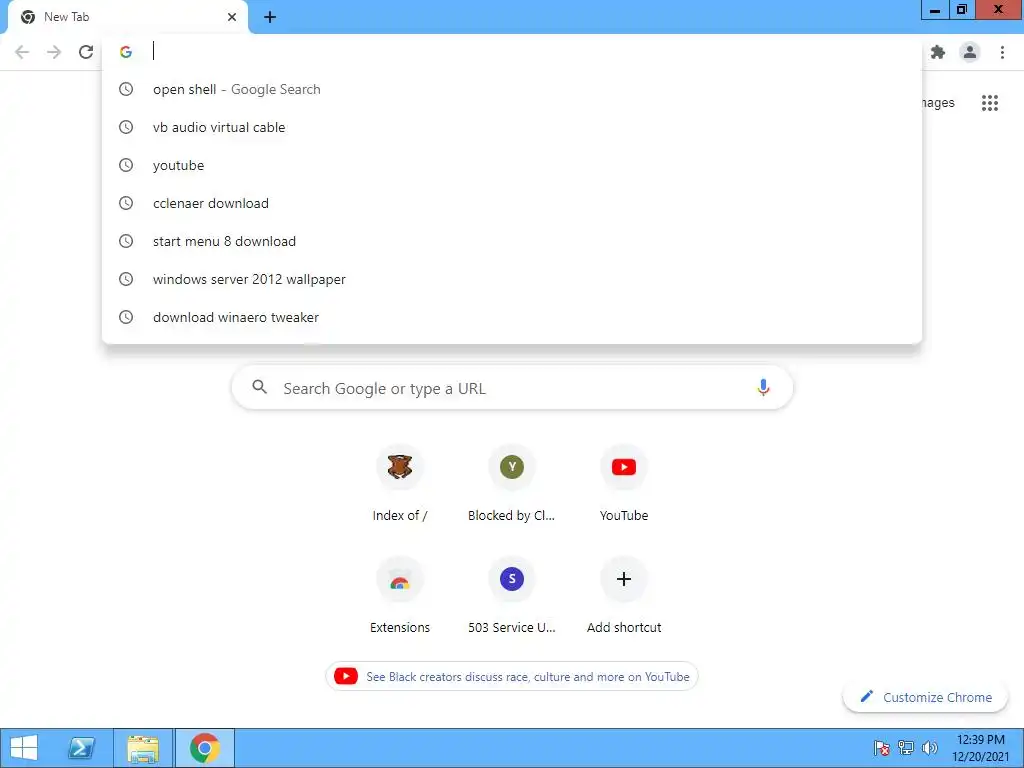Open the YouTube shortcut tile
The width and height of the screenshot is (1024, 768).
pos(624,484)
